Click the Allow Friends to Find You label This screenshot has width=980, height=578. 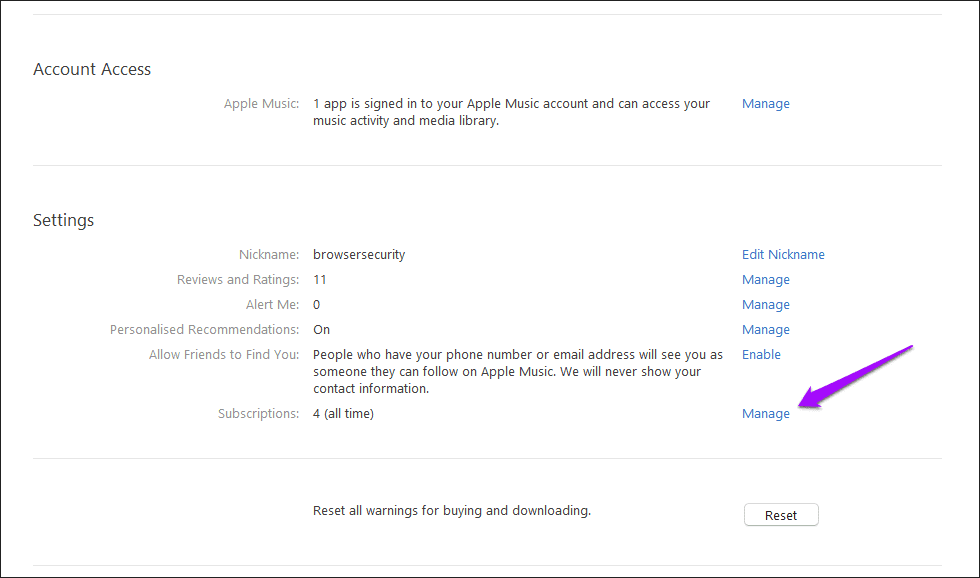pyautogui.click(x=224, y=354)
